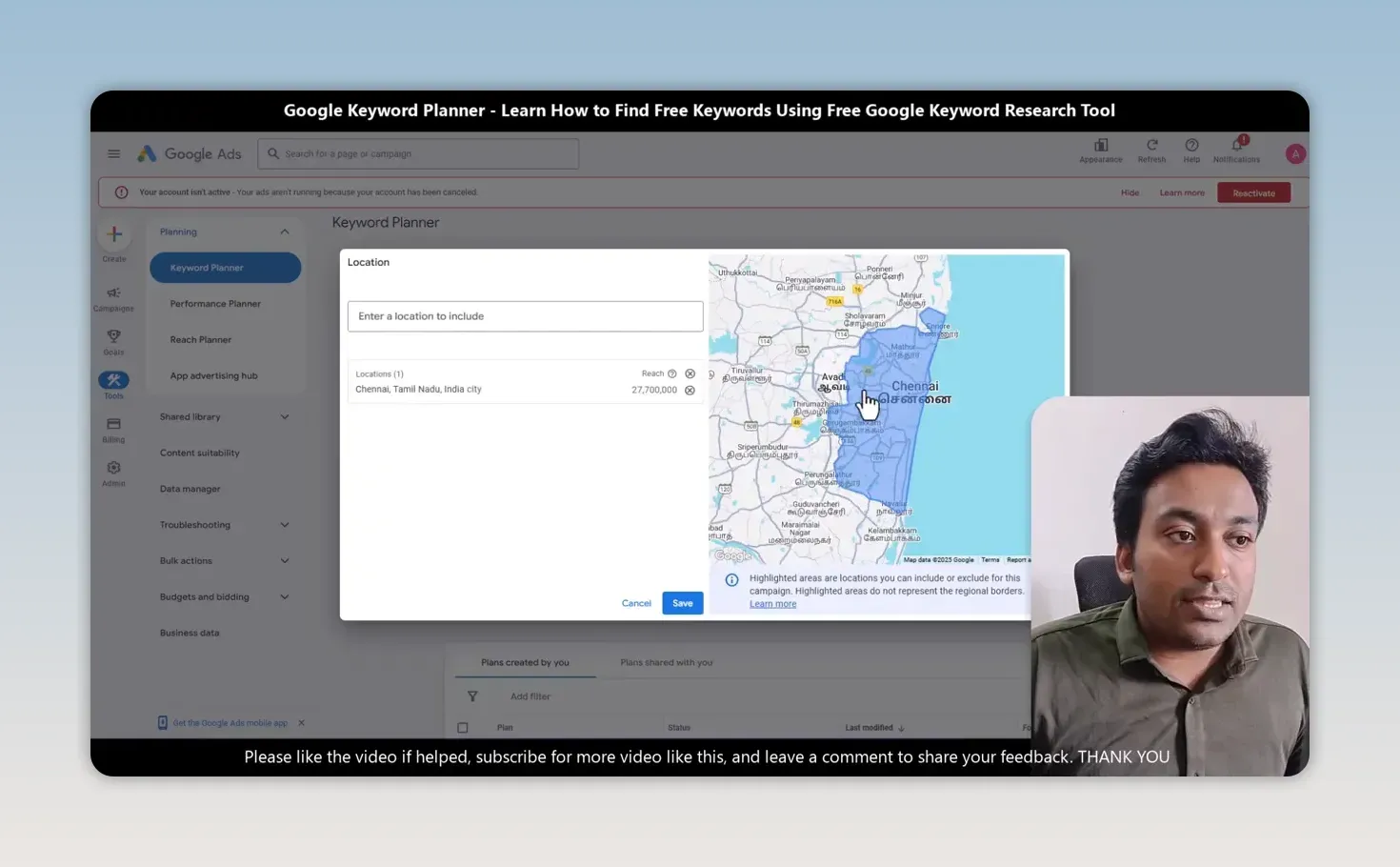Image resolution: width=1400 pixels, height=867 pixels.
Task: Expand the Bulk actions section
Action: click(x=284, y=561)
